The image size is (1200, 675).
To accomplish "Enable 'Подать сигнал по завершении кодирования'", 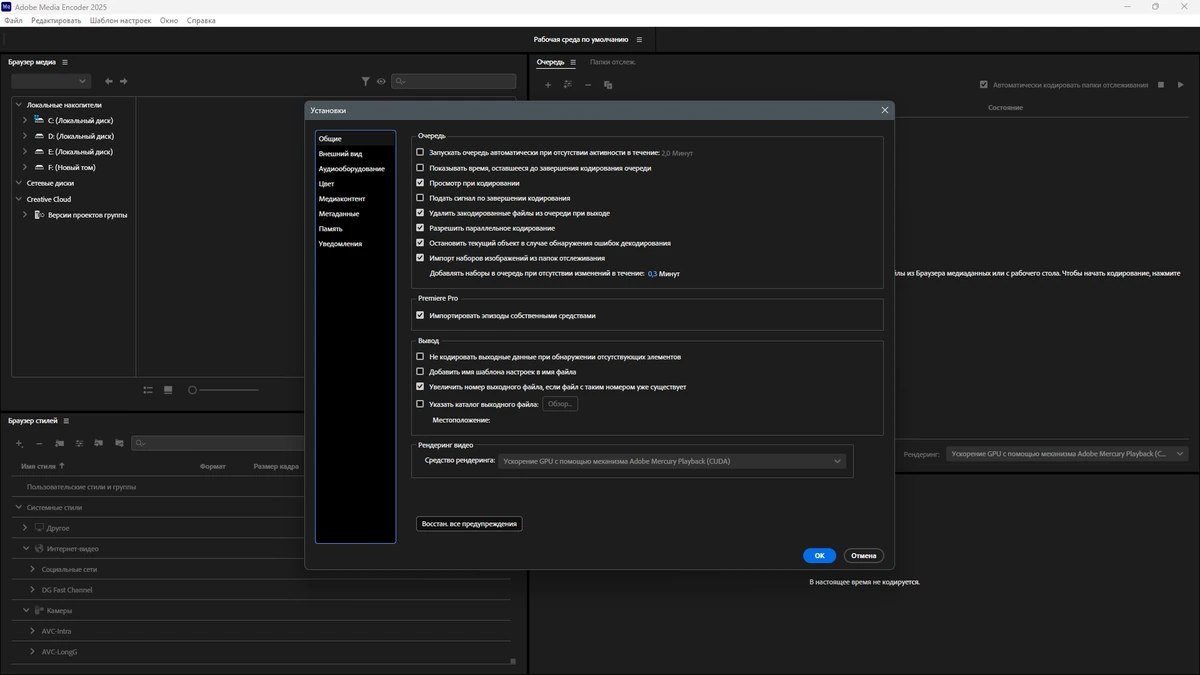I will point(420,198).
